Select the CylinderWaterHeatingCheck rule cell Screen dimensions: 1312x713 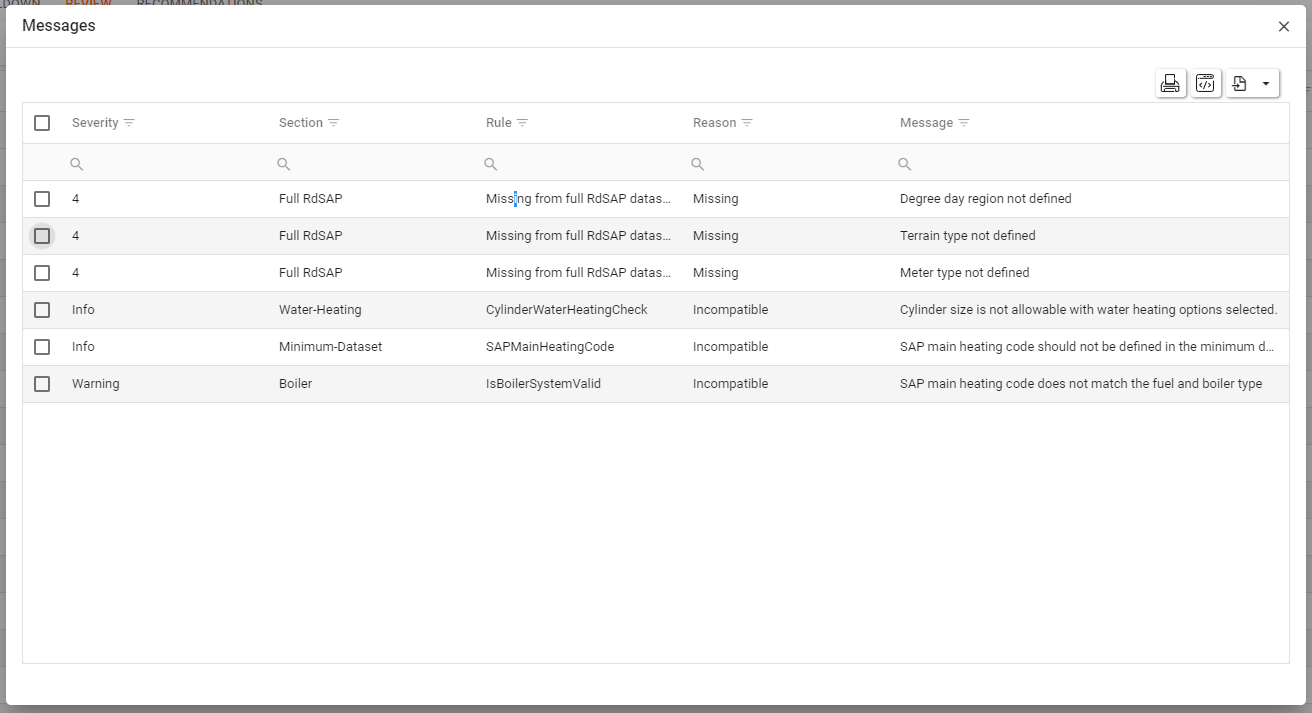[566, 310]
